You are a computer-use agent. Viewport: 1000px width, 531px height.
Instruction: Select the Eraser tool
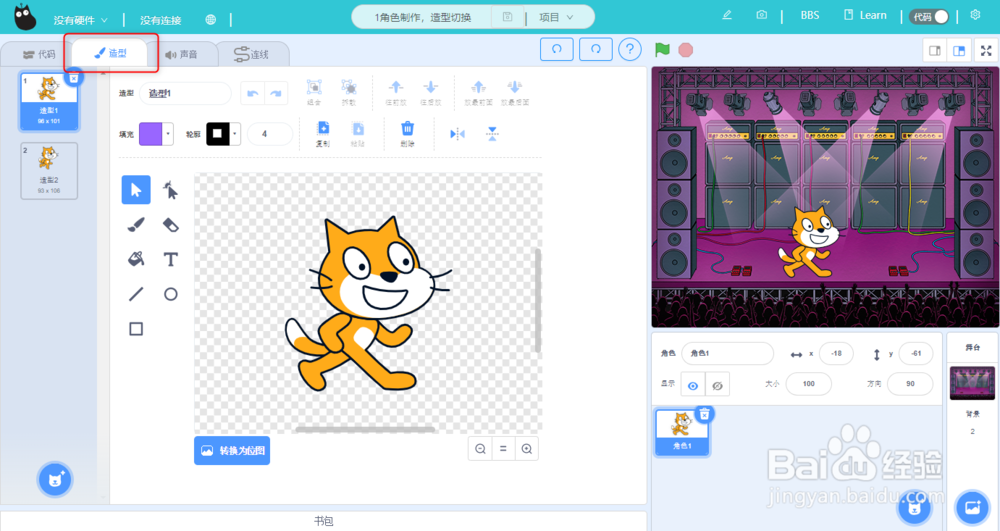[170, 224]
